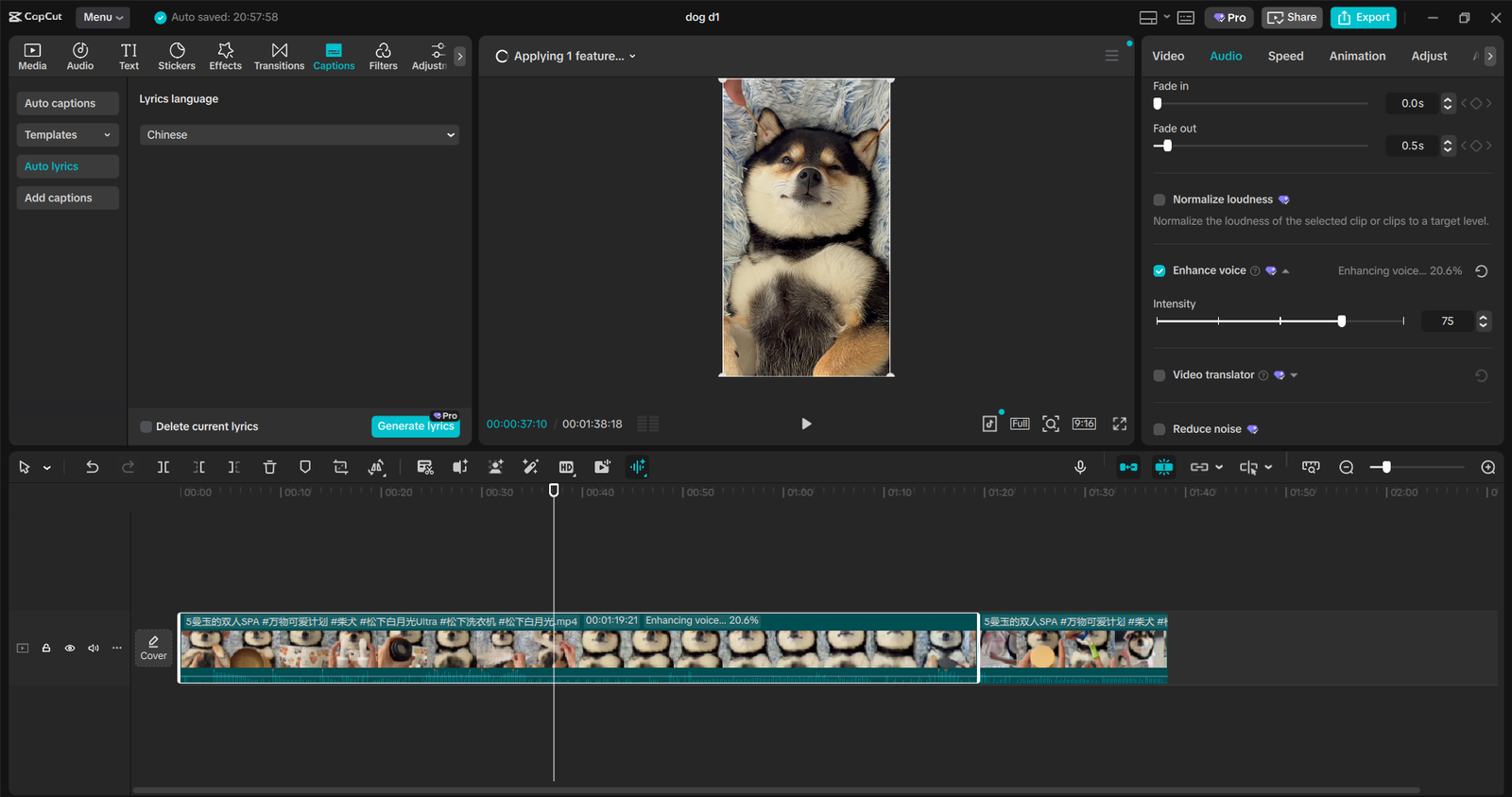Click the split clip tool in timeline toolbar
Viewport: 1512px width, 797px height.
pos(163,467)
